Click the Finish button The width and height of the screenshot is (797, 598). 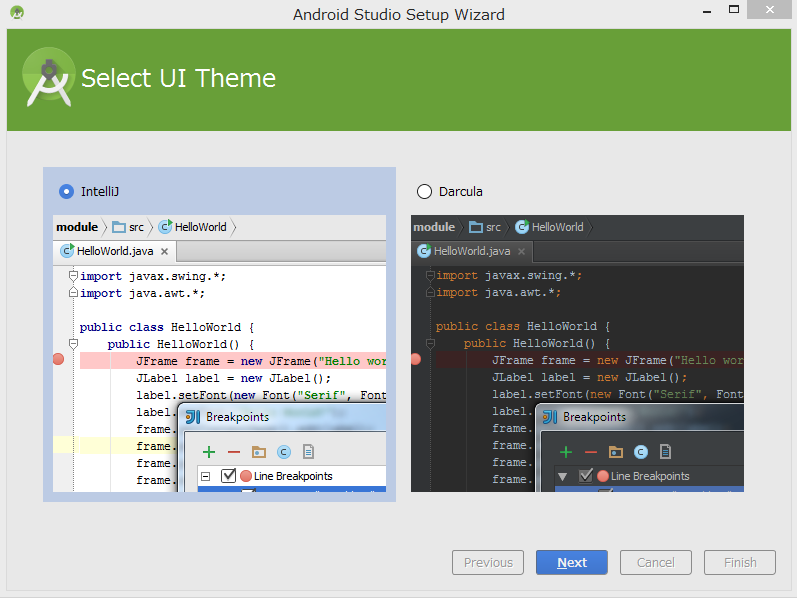(740, 562)
